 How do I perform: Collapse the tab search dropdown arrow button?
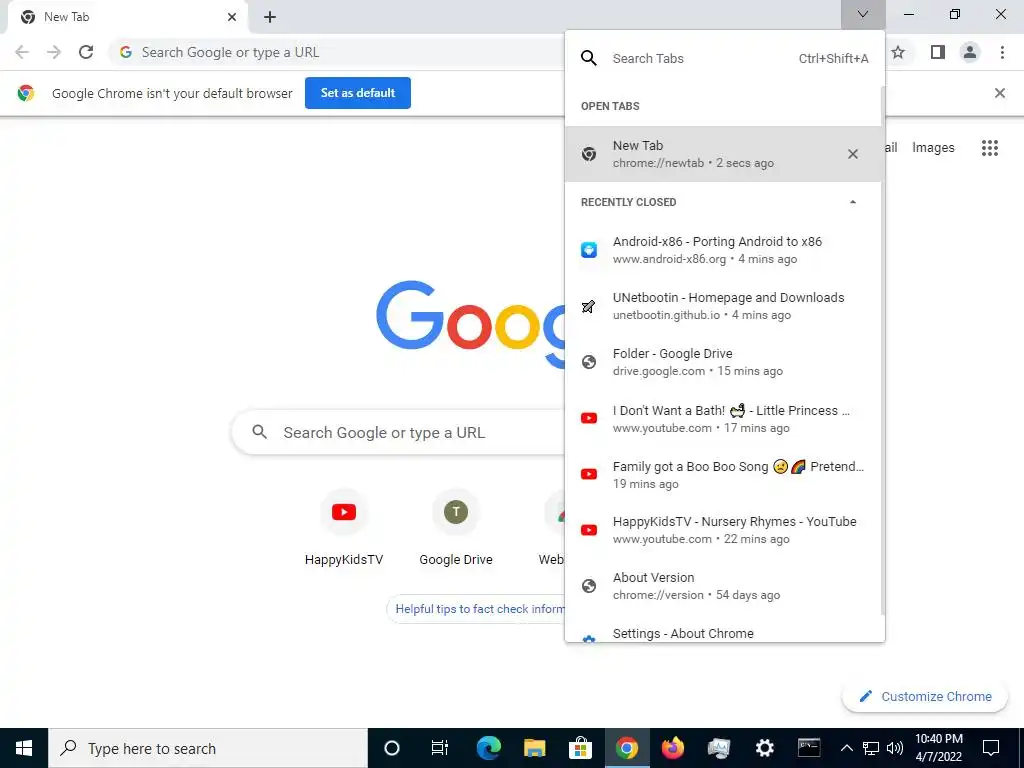click(863, 14)
